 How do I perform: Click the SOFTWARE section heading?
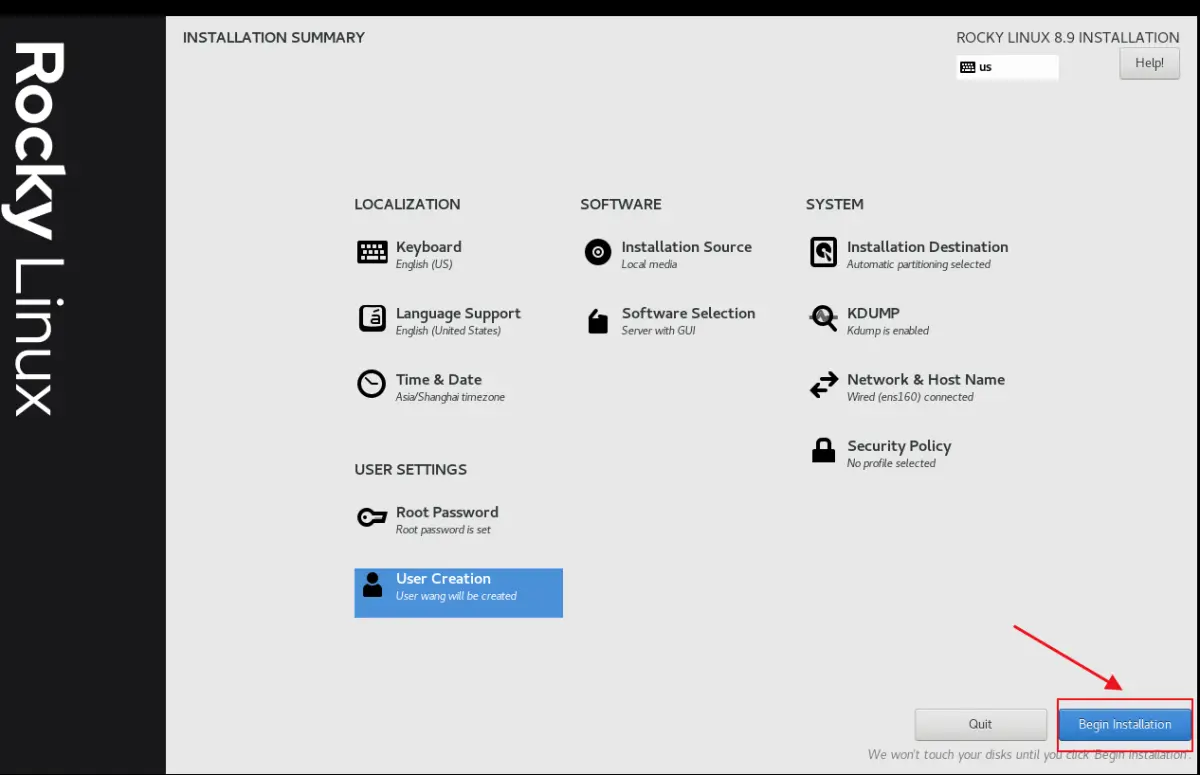pos(621,204)
